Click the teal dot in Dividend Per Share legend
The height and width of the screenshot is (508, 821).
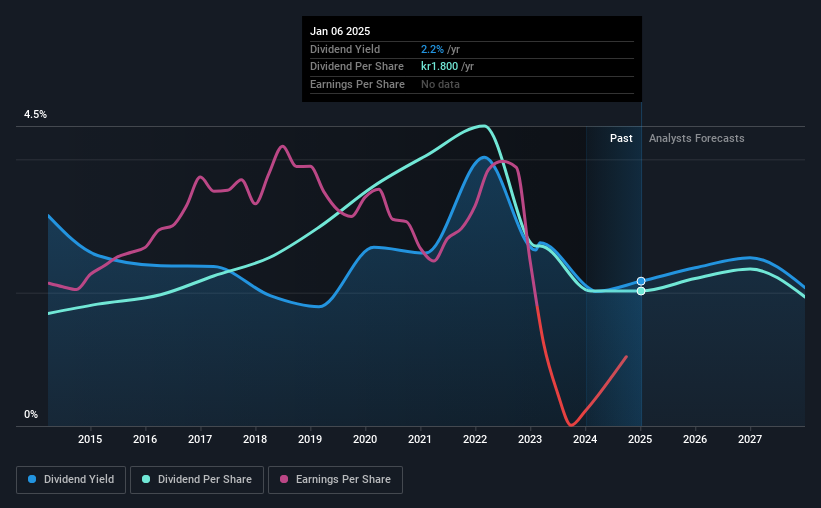click(146, 479)
